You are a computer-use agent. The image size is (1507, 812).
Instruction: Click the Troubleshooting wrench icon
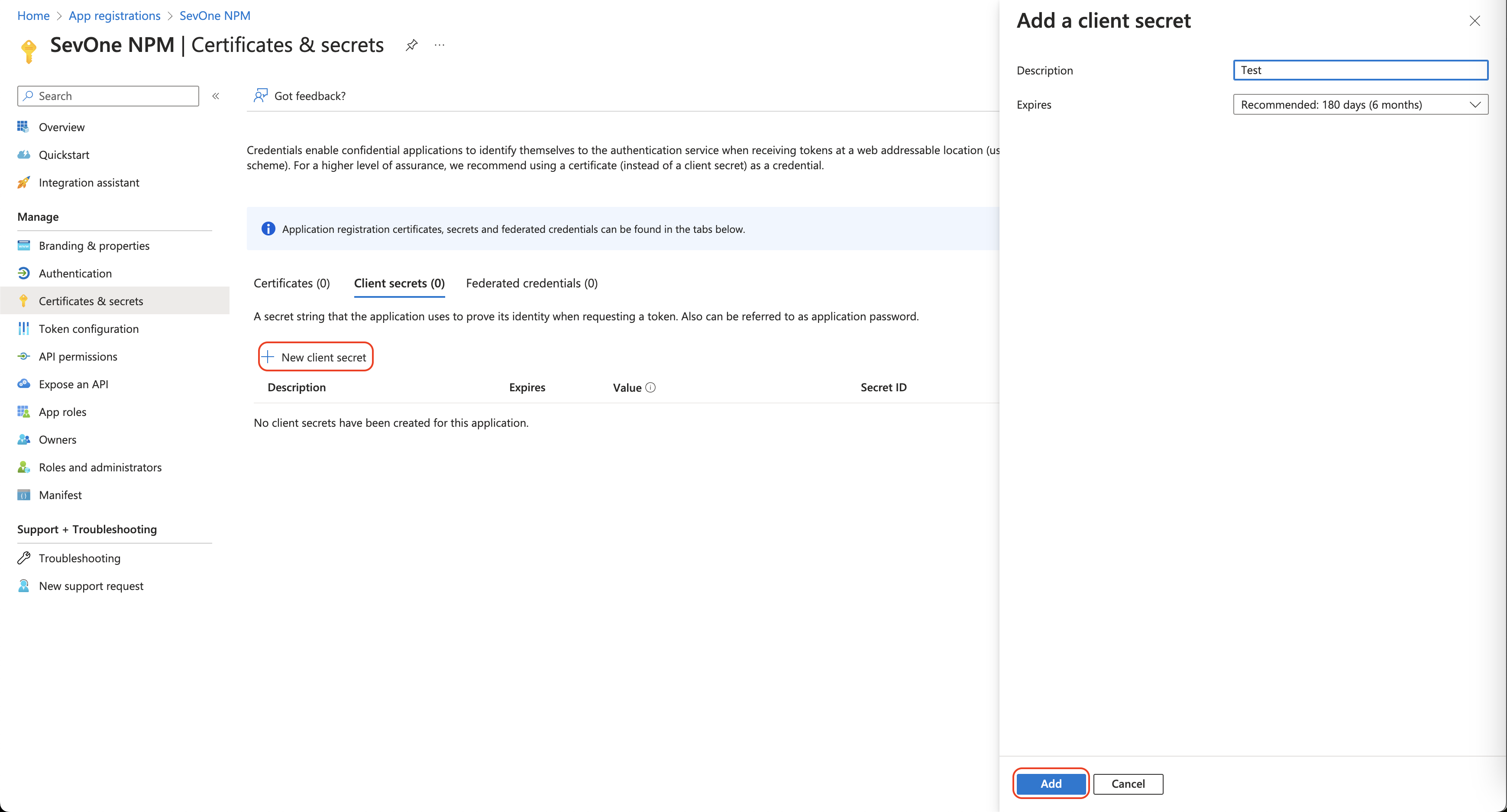click(x=23, y=557)
